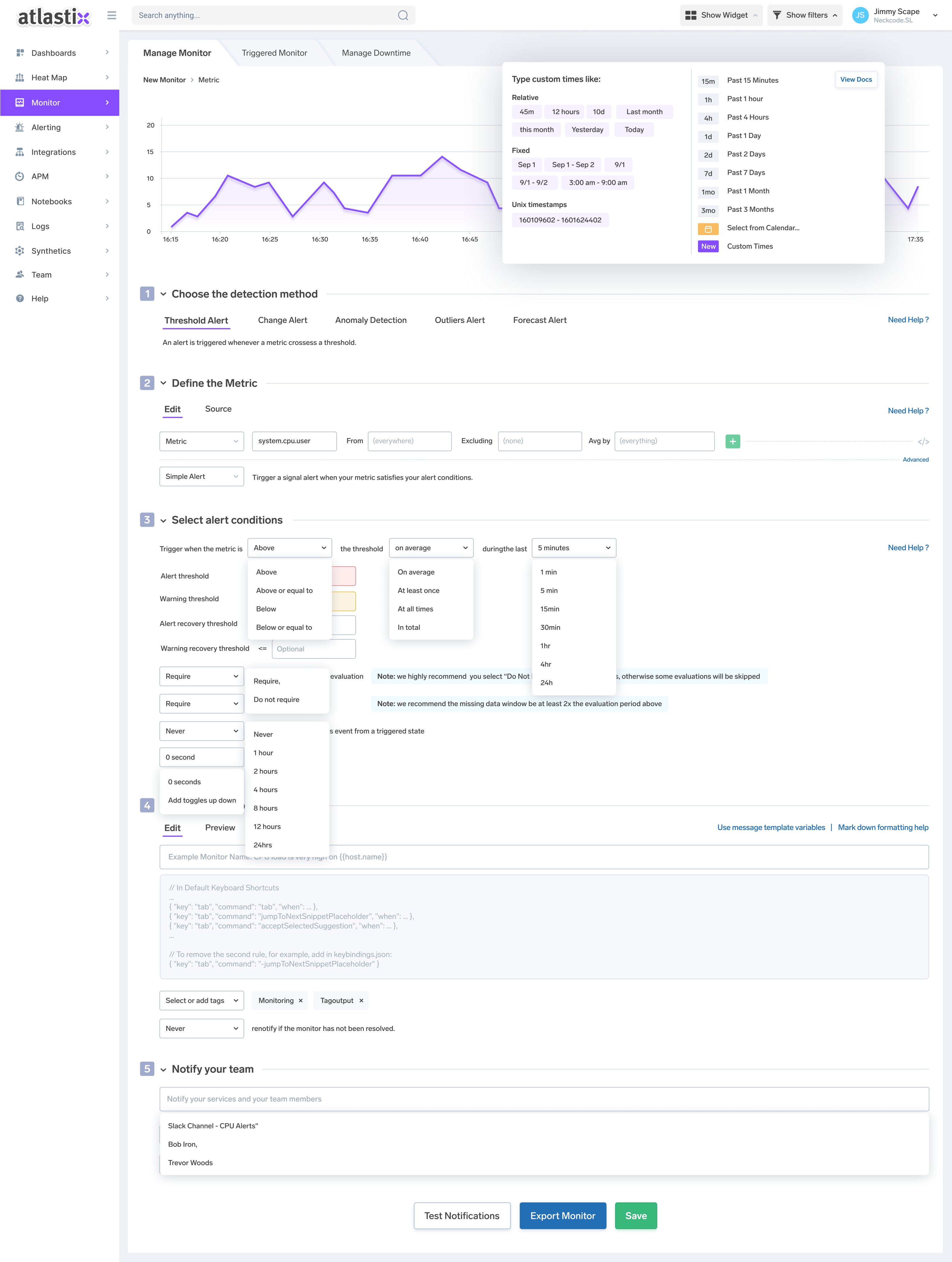Switch to the Triggered Monitor tab

pyautogui.click(x=274, y=53)
